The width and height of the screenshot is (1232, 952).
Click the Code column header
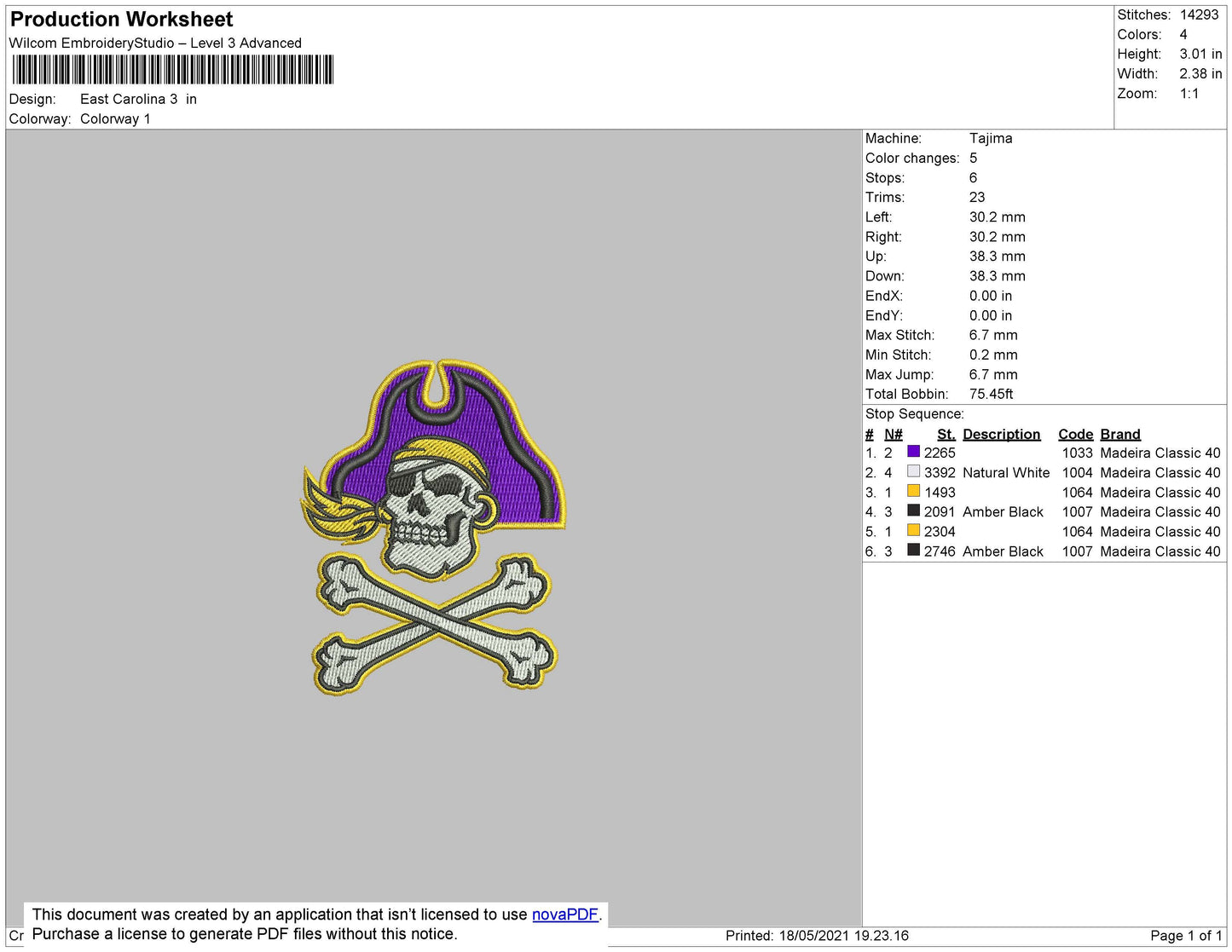point(1076,434)
